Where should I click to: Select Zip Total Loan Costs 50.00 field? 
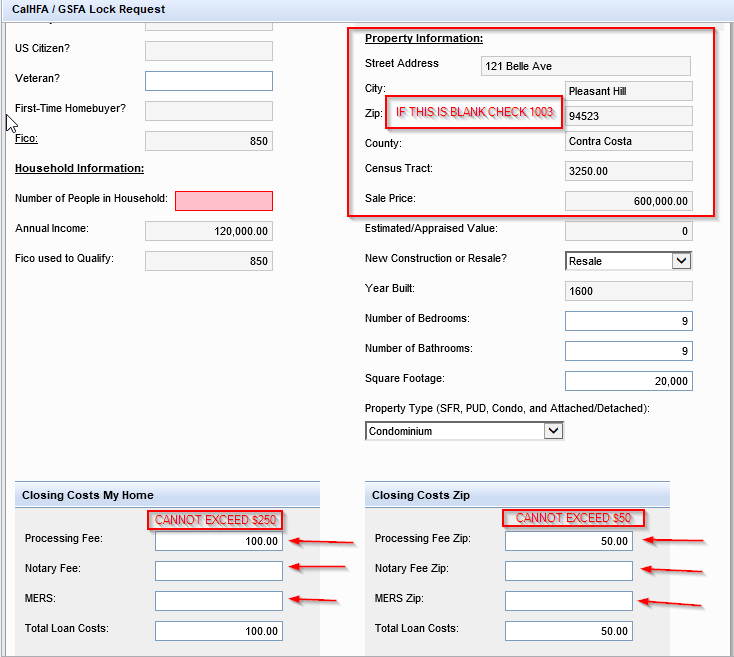click(x=569, y=631)
